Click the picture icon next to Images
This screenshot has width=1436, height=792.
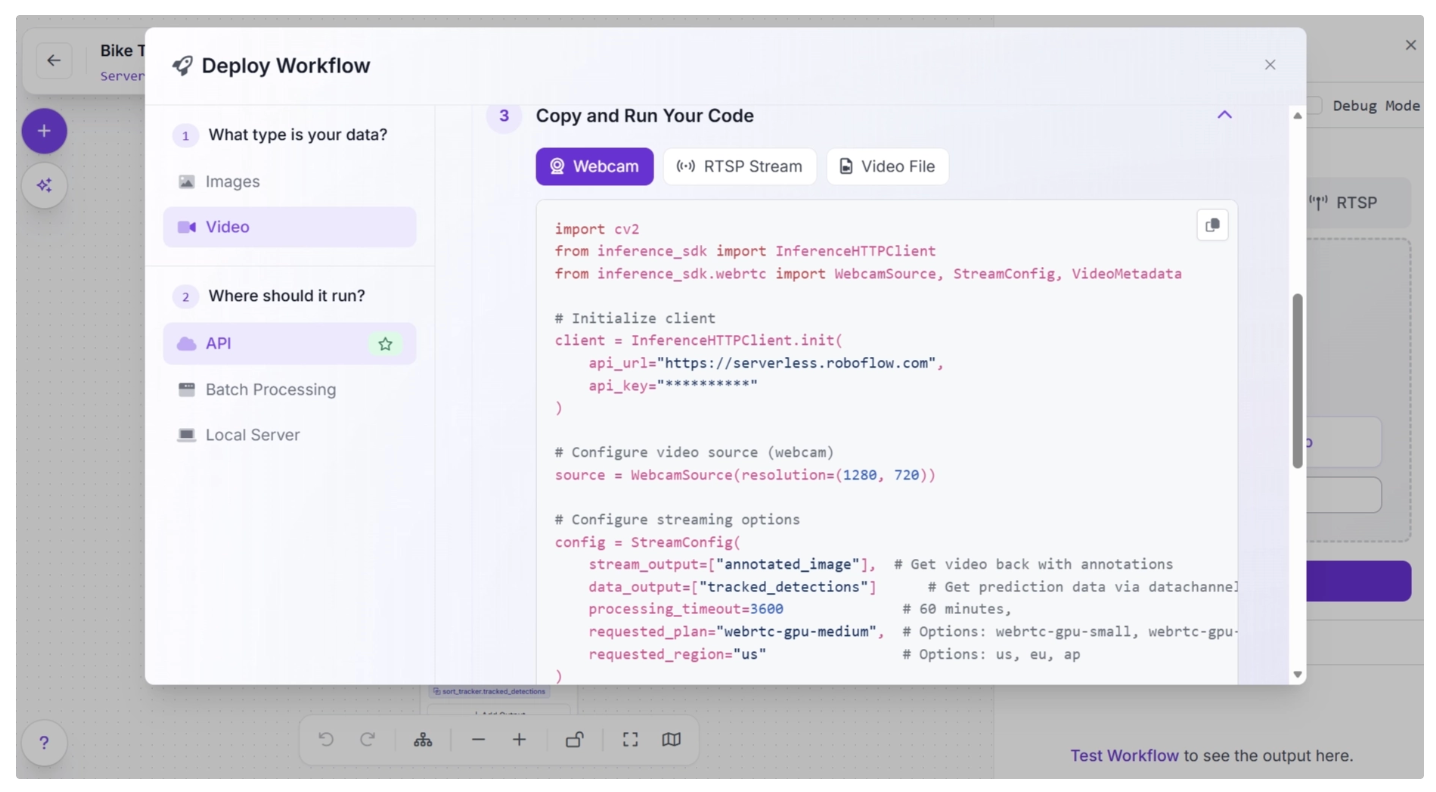click(187, 182)
